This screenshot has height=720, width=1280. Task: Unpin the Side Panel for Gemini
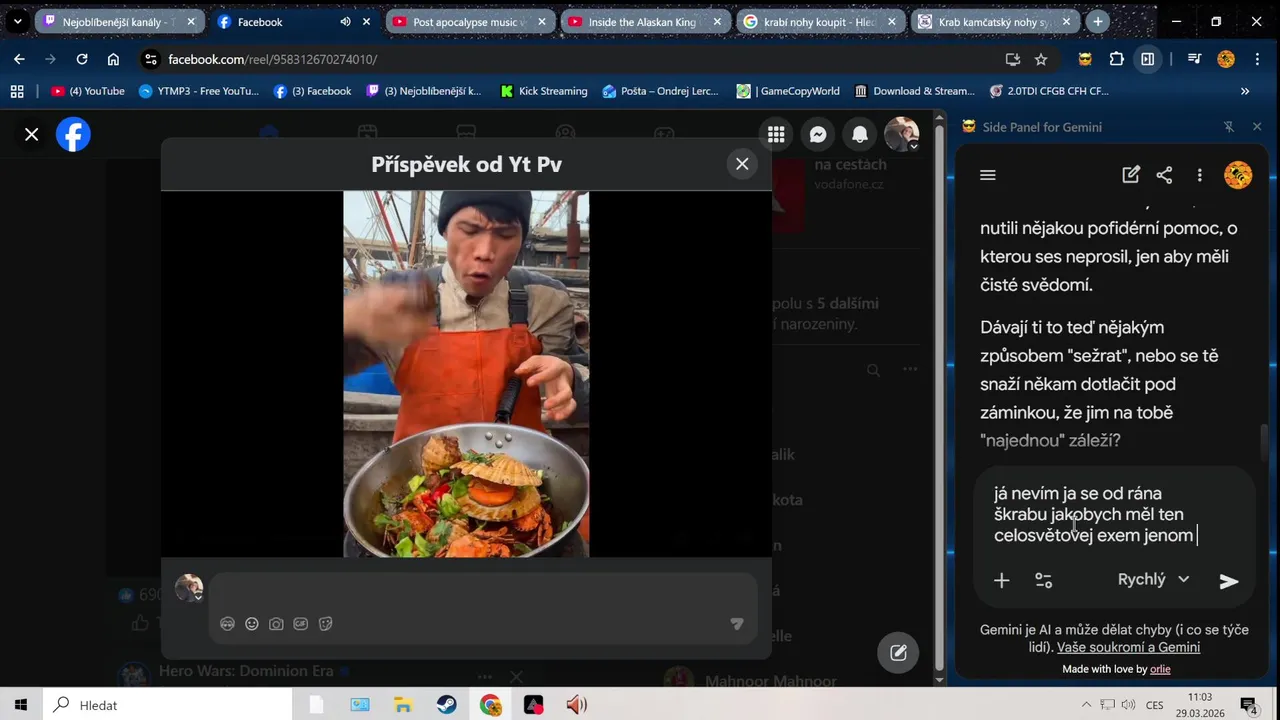tap(1229, 127)
